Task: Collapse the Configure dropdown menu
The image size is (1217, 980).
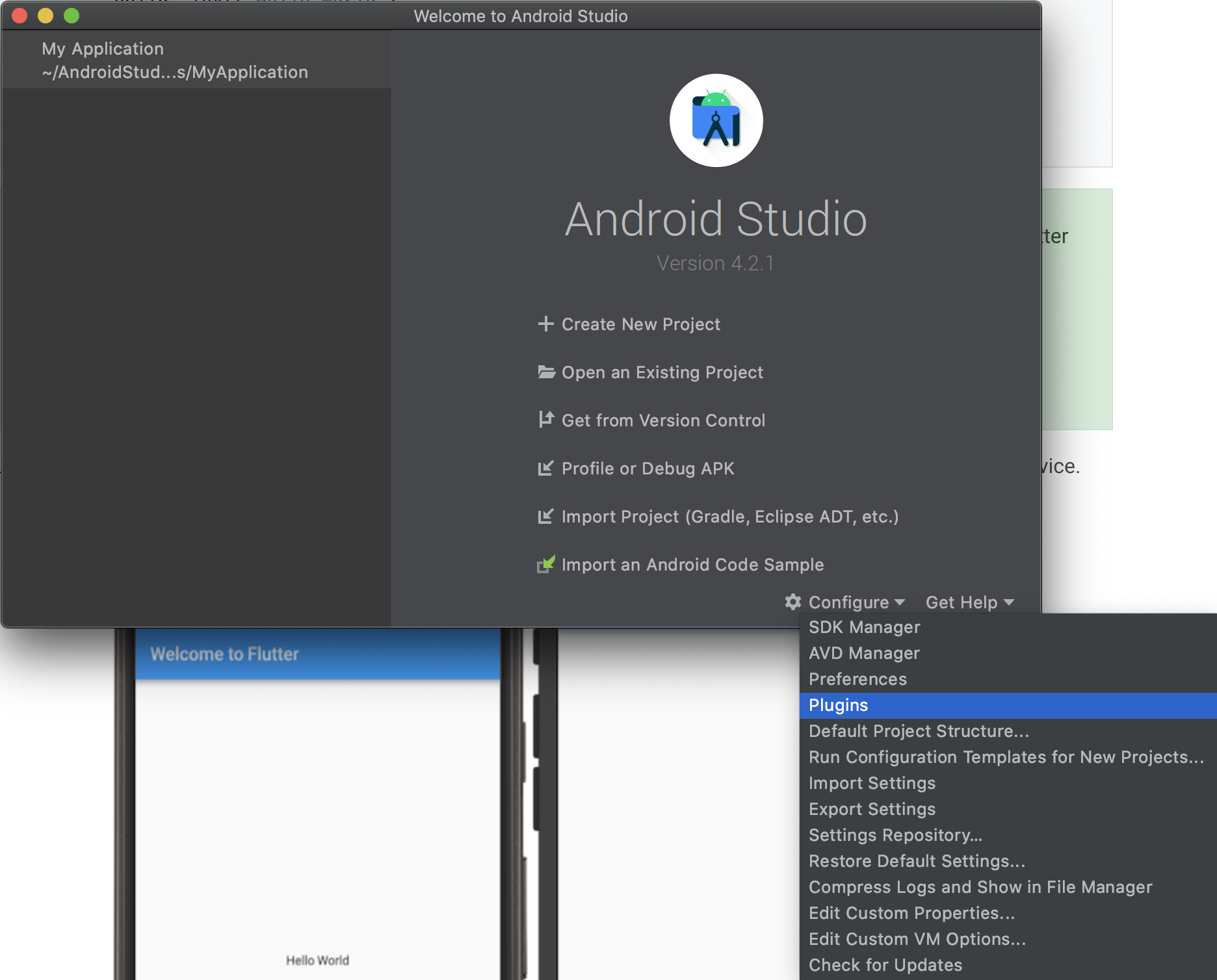Action: point(856,602)
